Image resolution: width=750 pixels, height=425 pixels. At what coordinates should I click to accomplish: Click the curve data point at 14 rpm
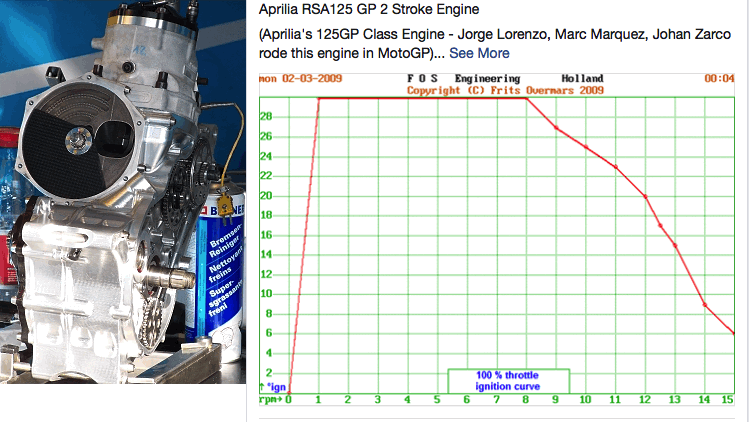point(705,305)
